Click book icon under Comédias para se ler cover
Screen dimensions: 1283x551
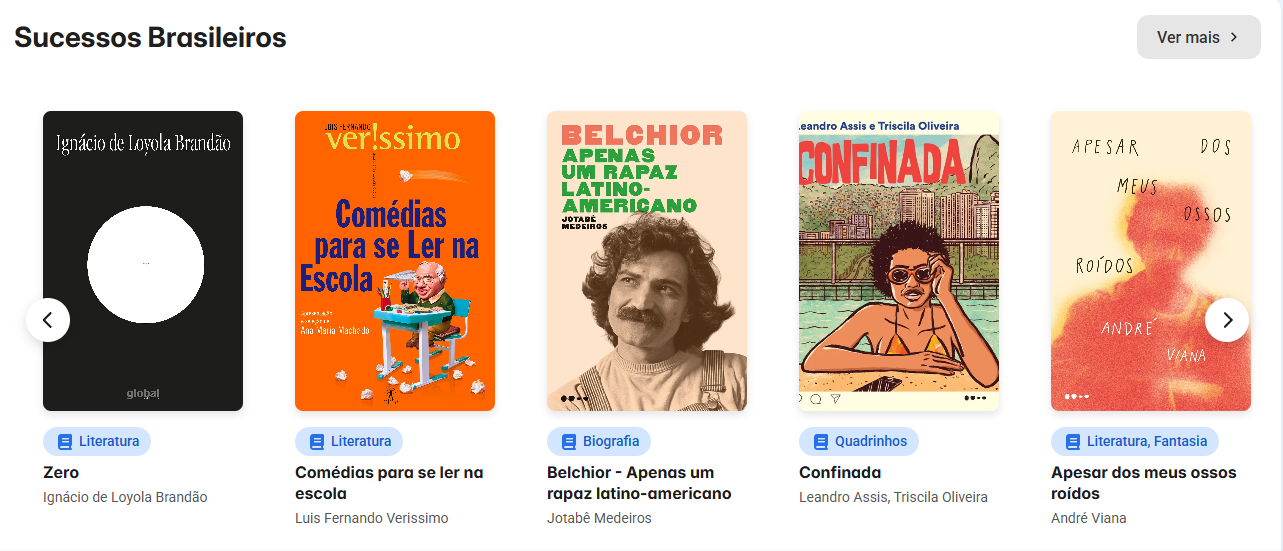317,441
